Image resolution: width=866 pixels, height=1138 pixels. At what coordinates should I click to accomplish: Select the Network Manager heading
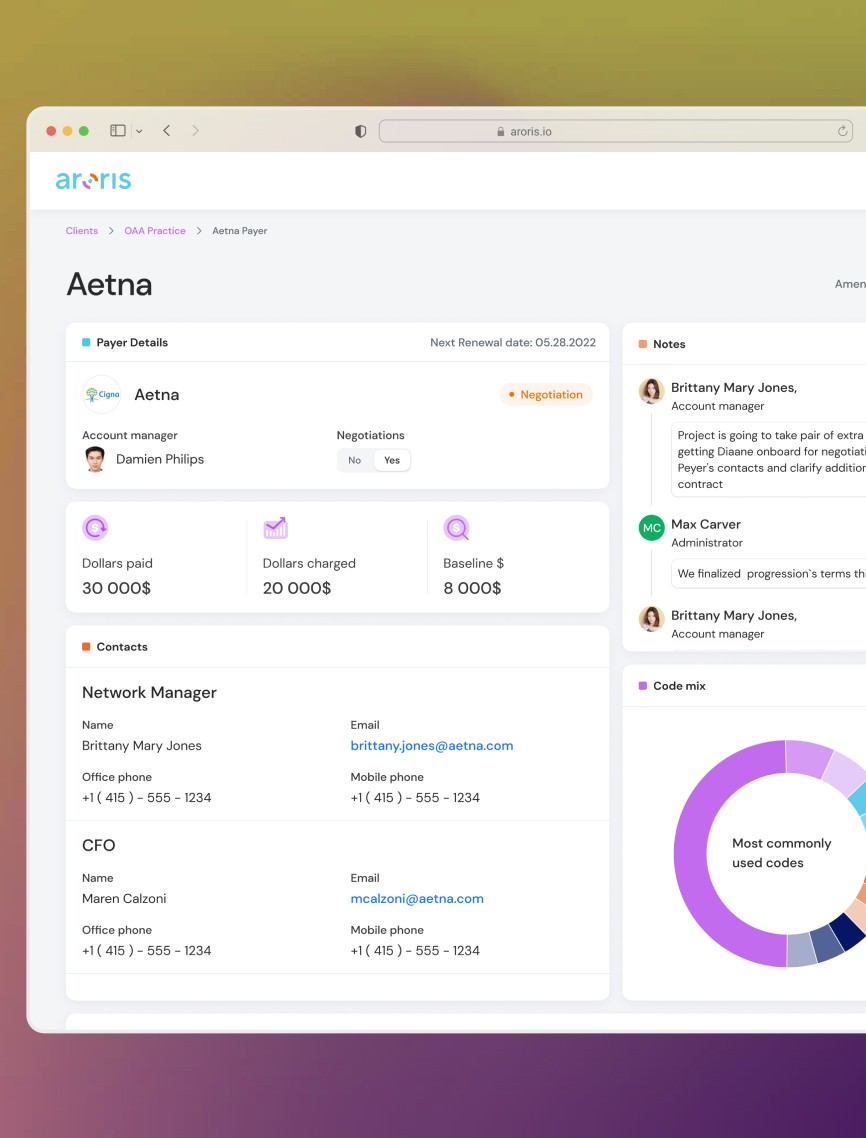(150, 692)
